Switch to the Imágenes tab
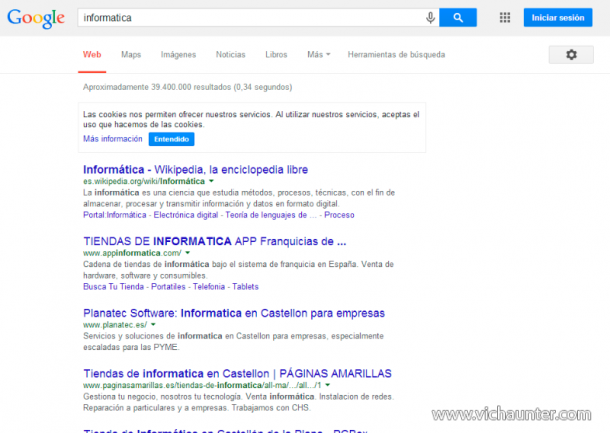The height and width of the screenshot is (433, 610). pos(178,54)
